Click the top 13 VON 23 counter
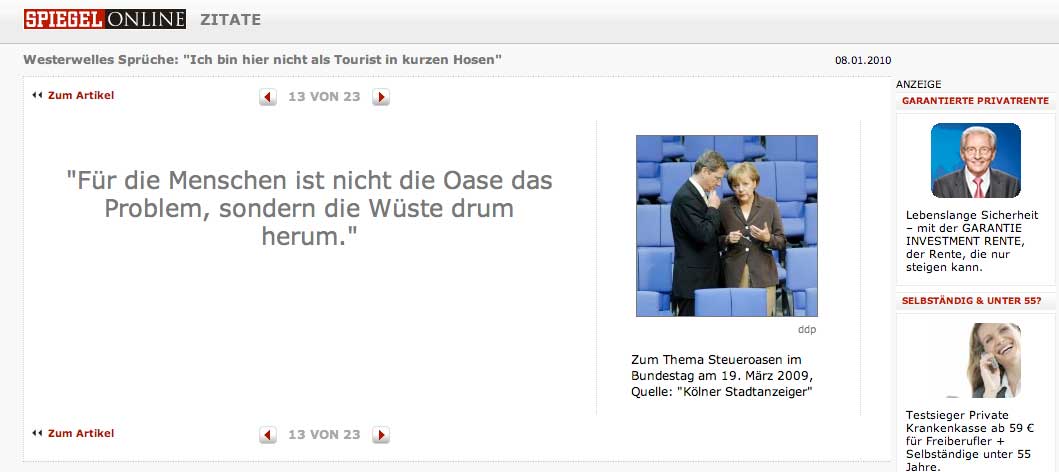This screenshot has height=472, width=1059. coord(324,97)
